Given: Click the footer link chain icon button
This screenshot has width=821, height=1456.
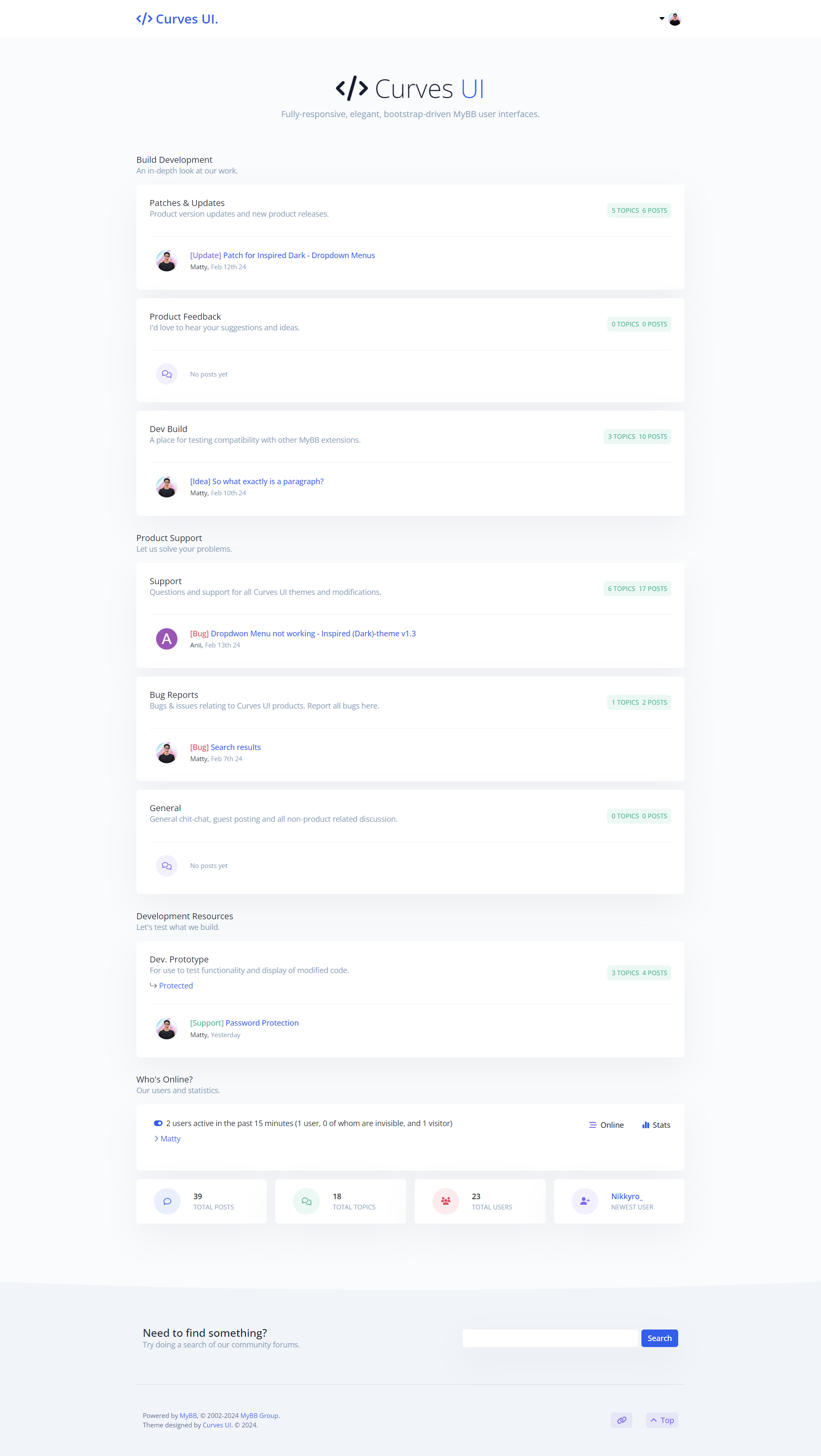Looking at the screenshot, I should coord(621,1420).
